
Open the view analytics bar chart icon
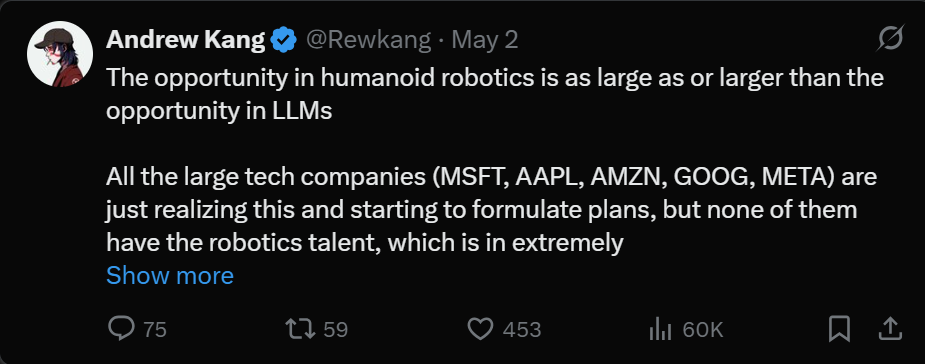pos(660,329)
